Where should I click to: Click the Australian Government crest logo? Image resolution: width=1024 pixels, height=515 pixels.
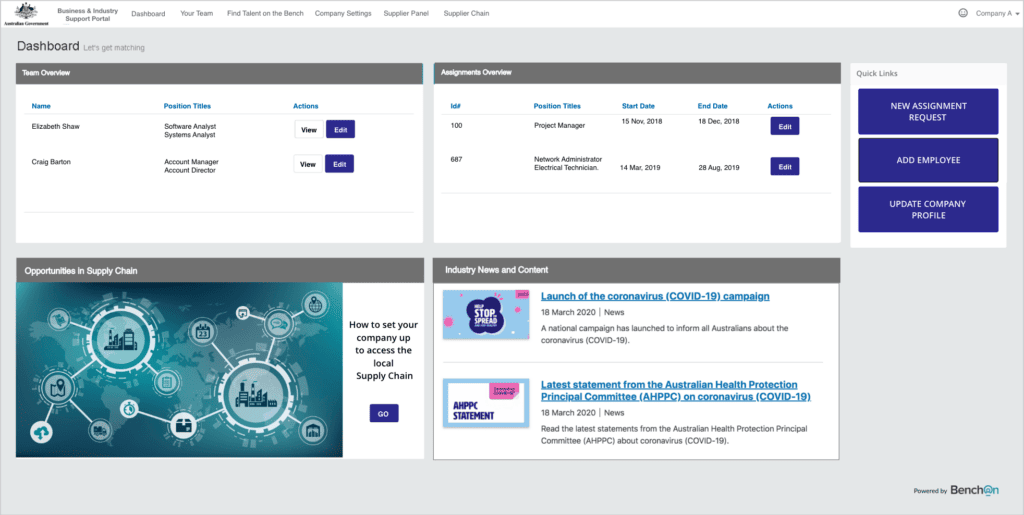pos(25,13)
